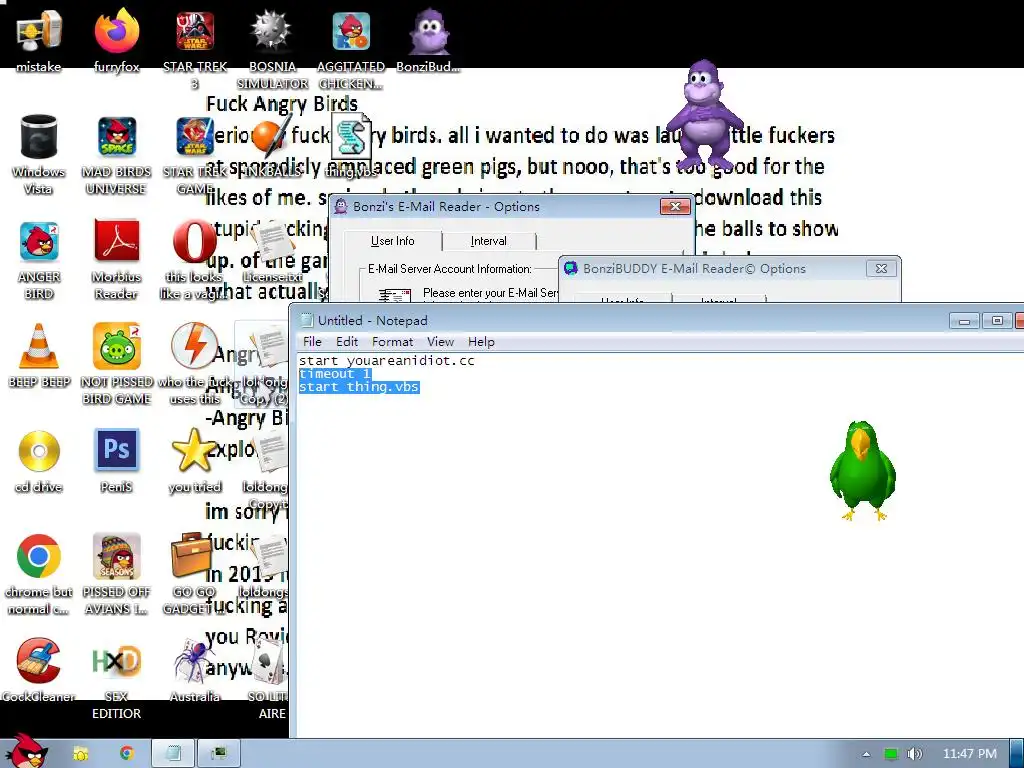
Task: Open the 'STAR TREK GAME' desktop icon
Action: pos(195,136)
